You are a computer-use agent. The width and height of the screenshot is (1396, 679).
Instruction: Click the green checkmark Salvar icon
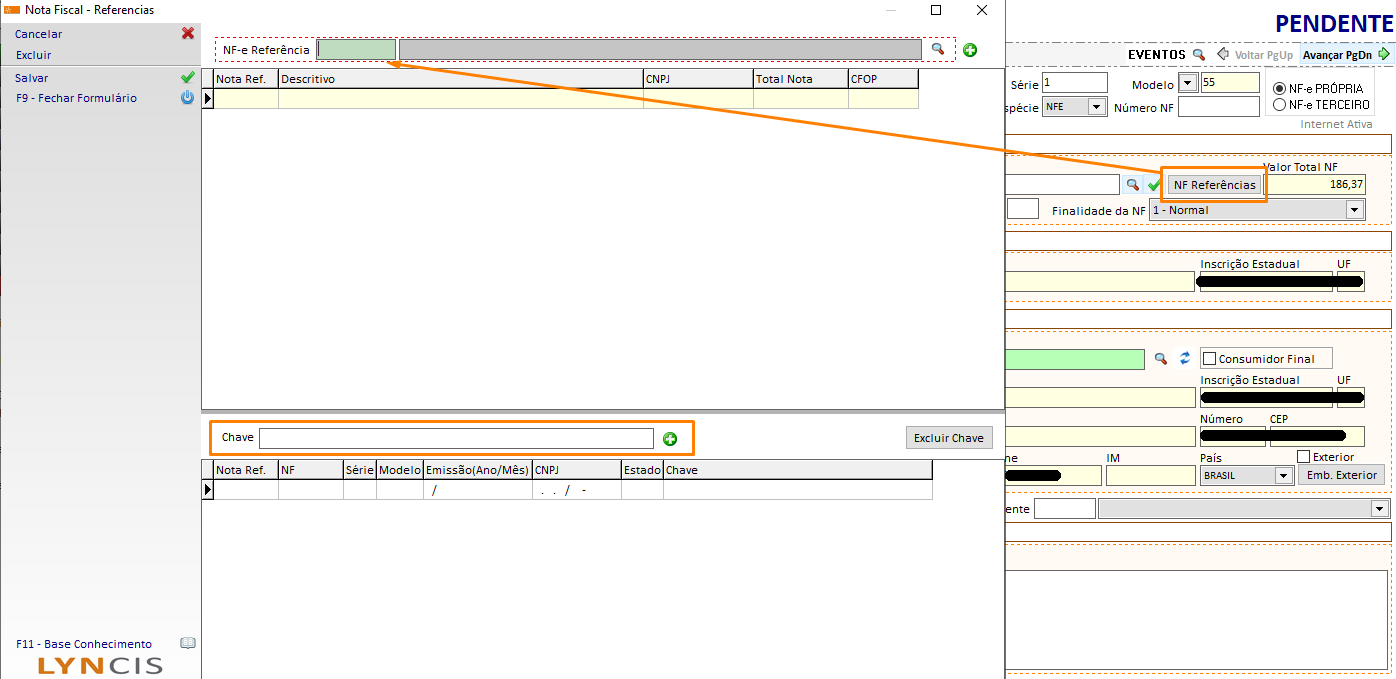tap(188, 78)
